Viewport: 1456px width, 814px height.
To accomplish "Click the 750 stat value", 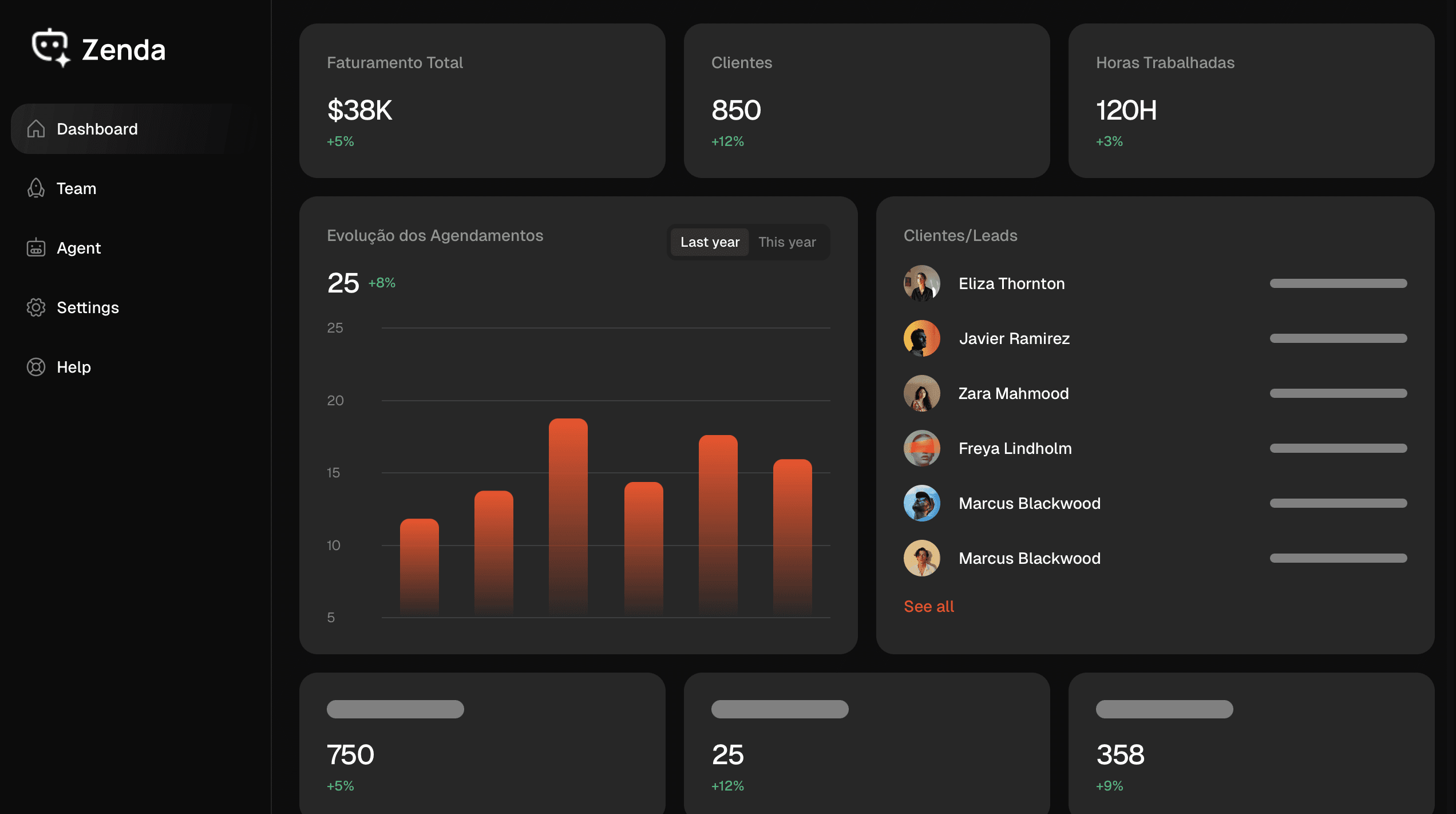I will [x=350, y=754].
